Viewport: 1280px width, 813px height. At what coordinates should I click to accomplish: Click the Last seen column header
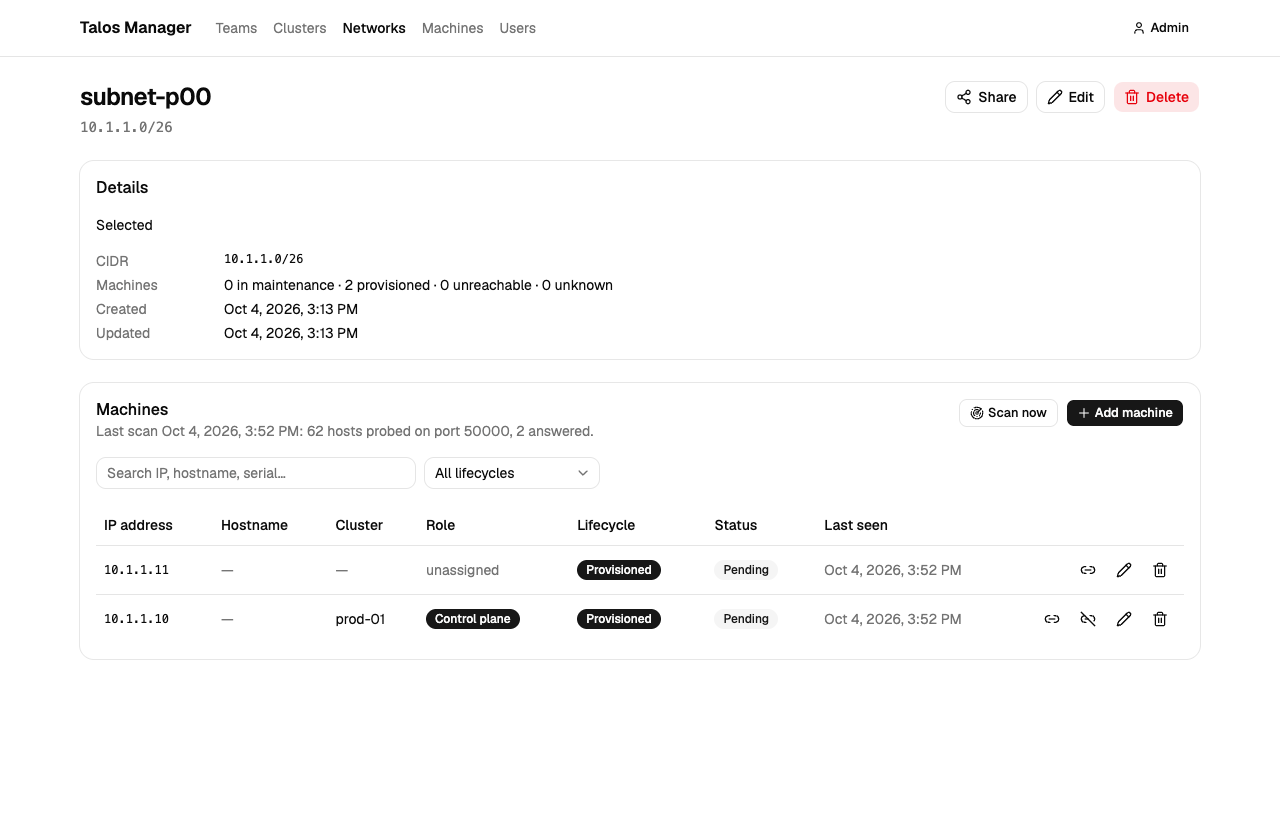point(856,525)
